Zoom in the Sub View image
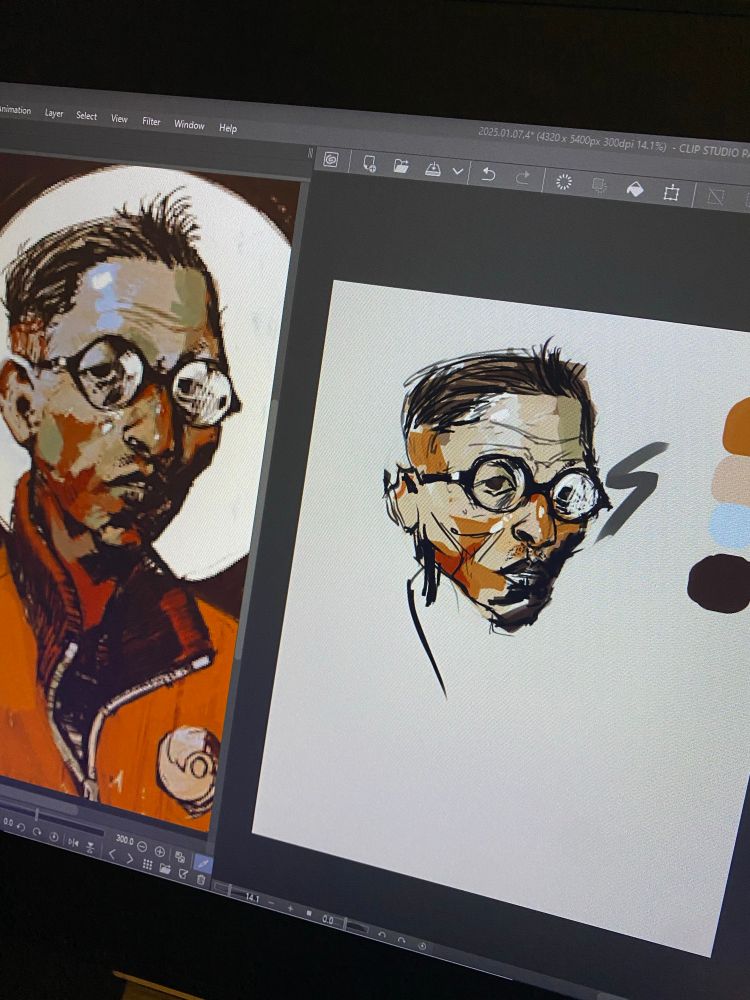 click(159, 851)
